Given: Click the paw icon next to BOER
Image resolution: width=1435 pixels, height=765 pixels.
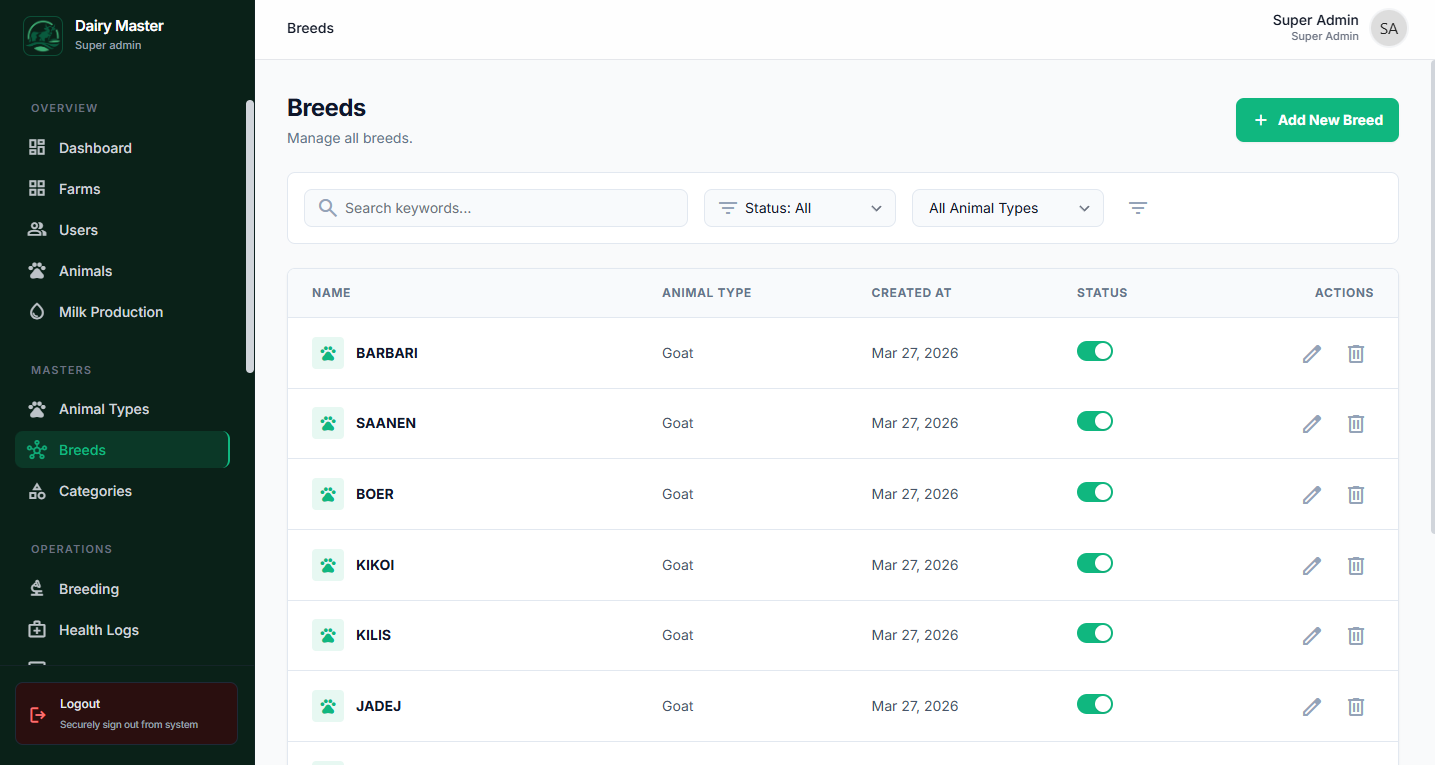Looking at the screenshot, I should [x=328, y=494].
